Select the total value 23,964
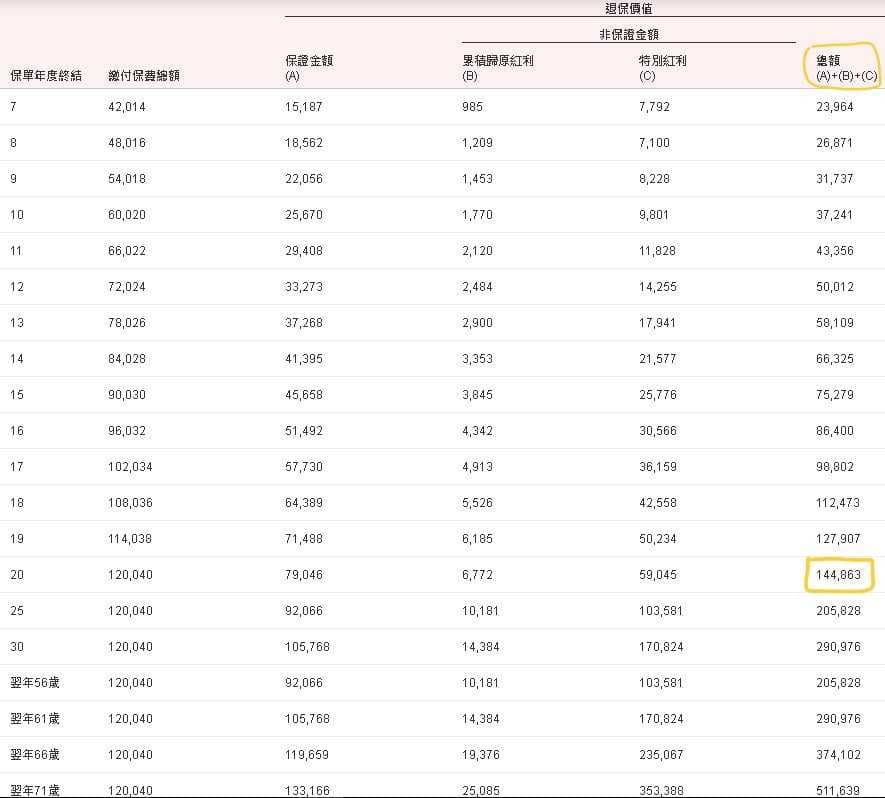Image resolution: width=885 pixels, height=798 pixels. (835, 107)
